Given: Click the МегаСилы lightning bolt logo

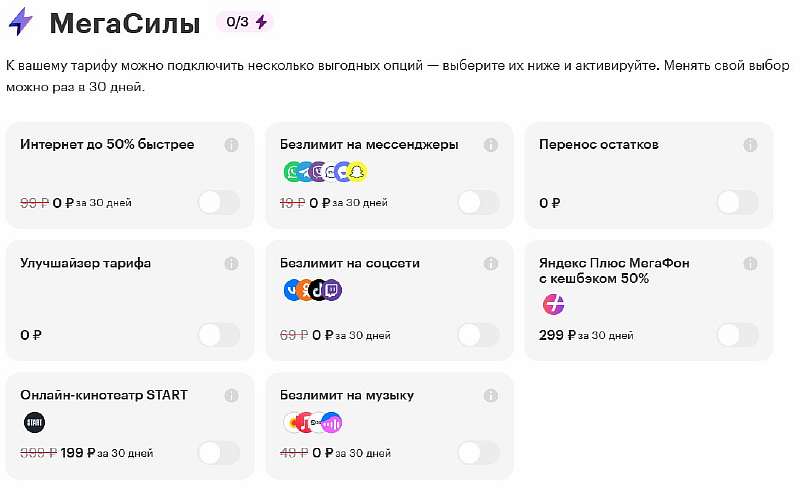Looking at the screenshot, I should [20, 22].
